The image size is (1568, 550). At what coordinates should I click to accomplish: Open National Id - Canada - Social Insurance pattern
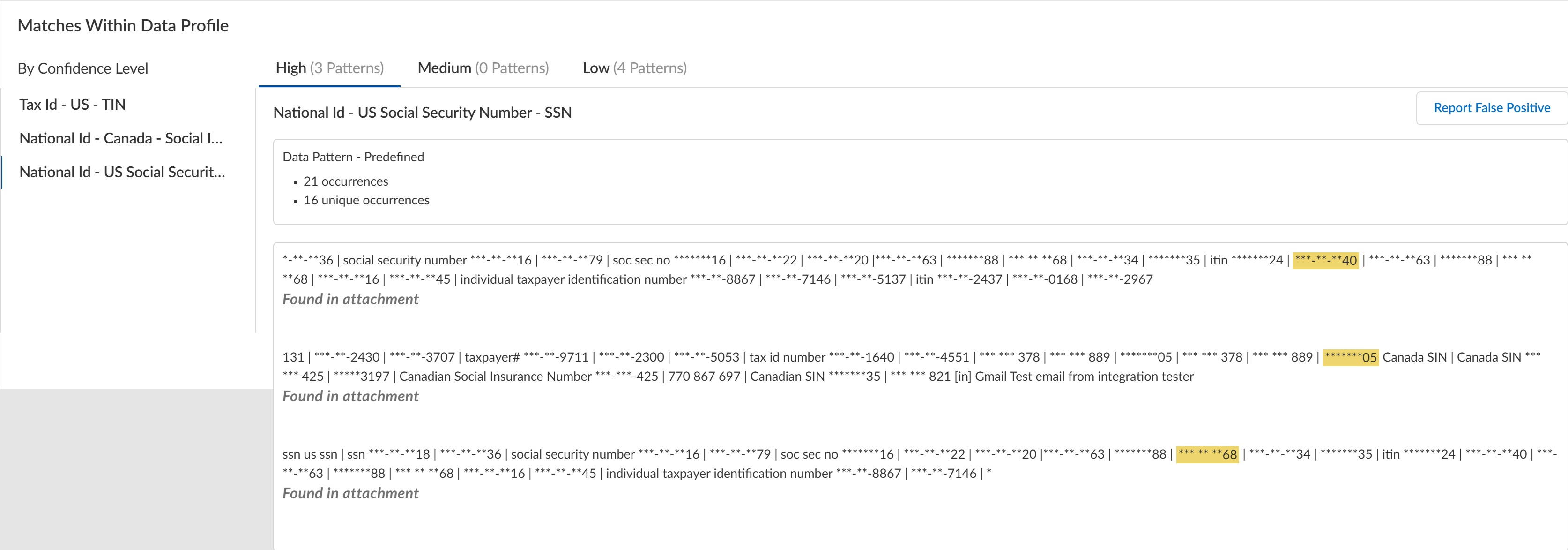click(x=121, y=138)
